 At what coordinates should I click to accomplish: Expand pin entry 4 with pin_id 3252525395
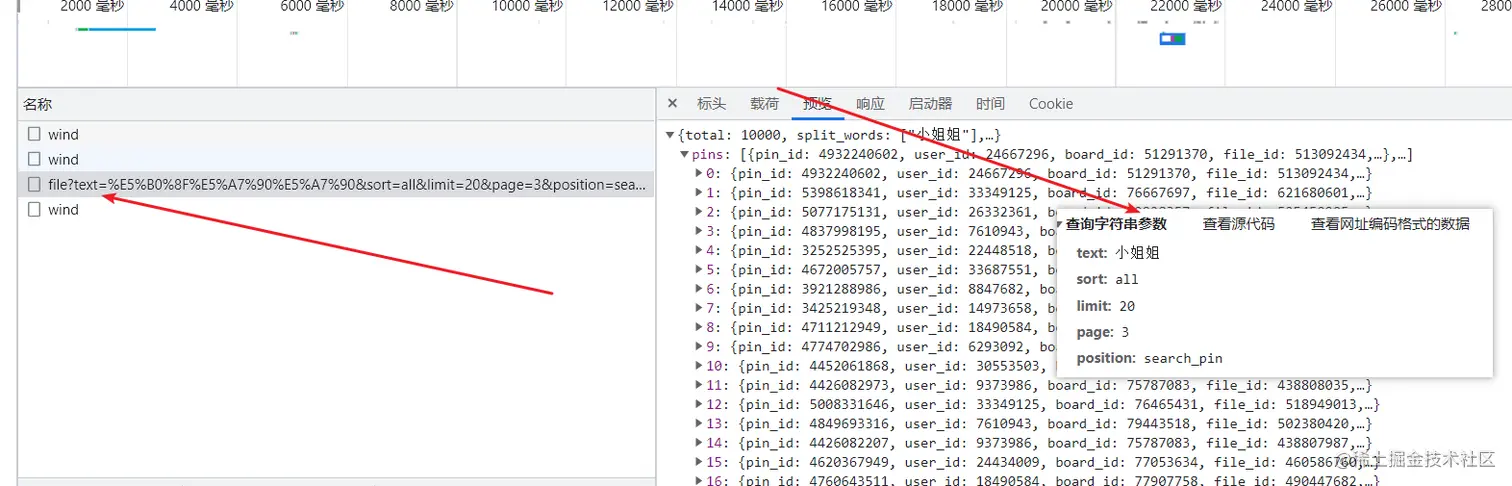click(699, 250)
